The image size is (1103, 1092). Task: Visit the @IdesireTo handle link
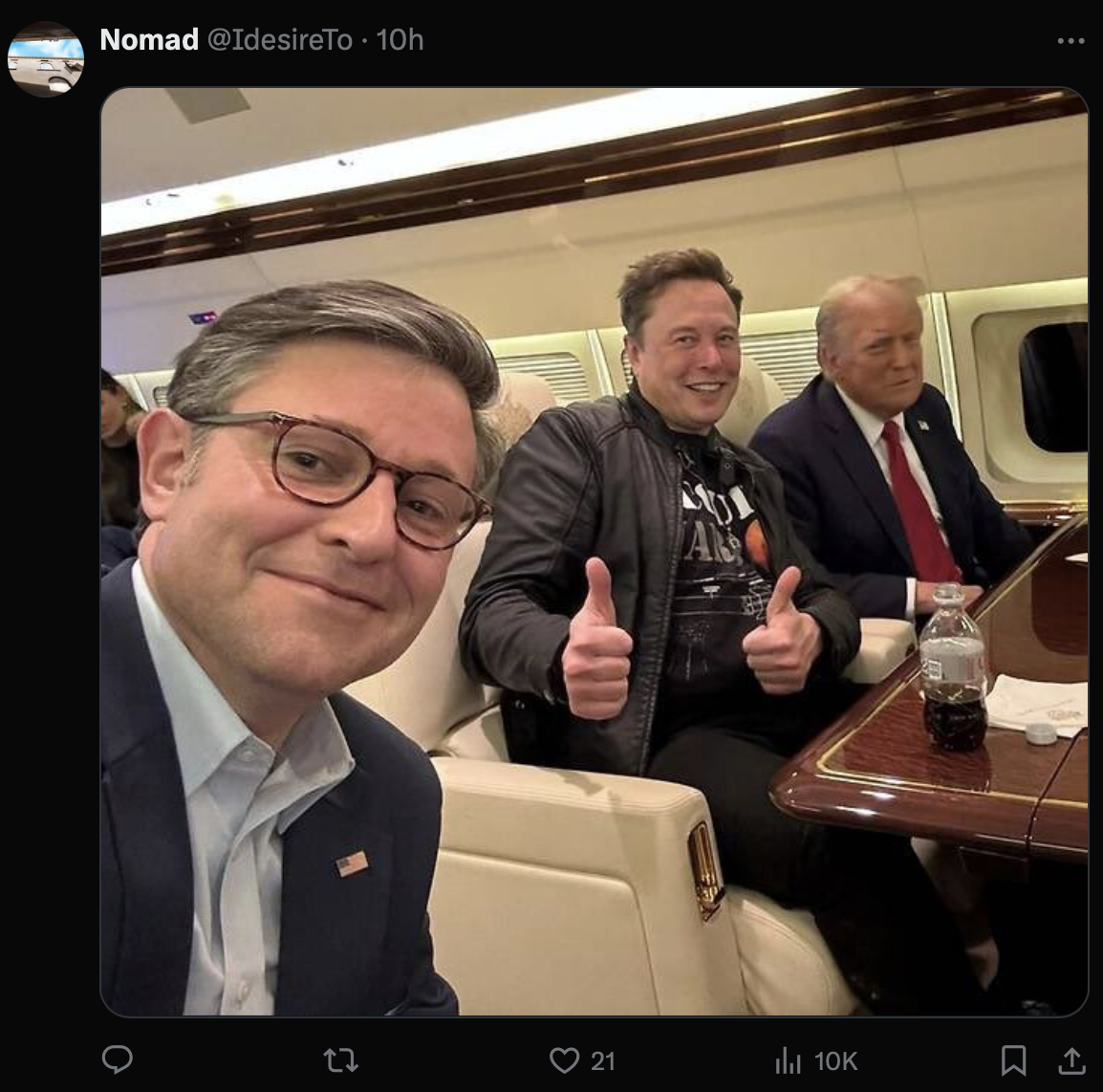point(280,40)
